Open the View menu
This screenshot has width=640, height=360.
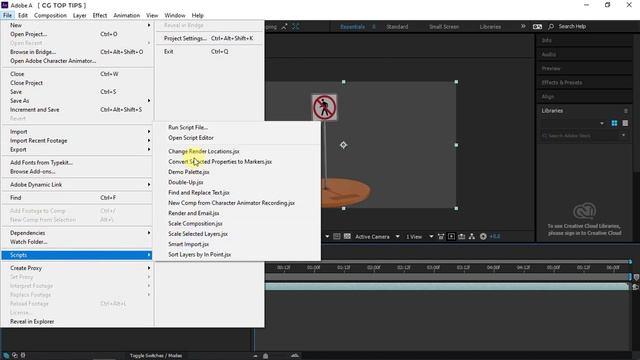point(152,15)
